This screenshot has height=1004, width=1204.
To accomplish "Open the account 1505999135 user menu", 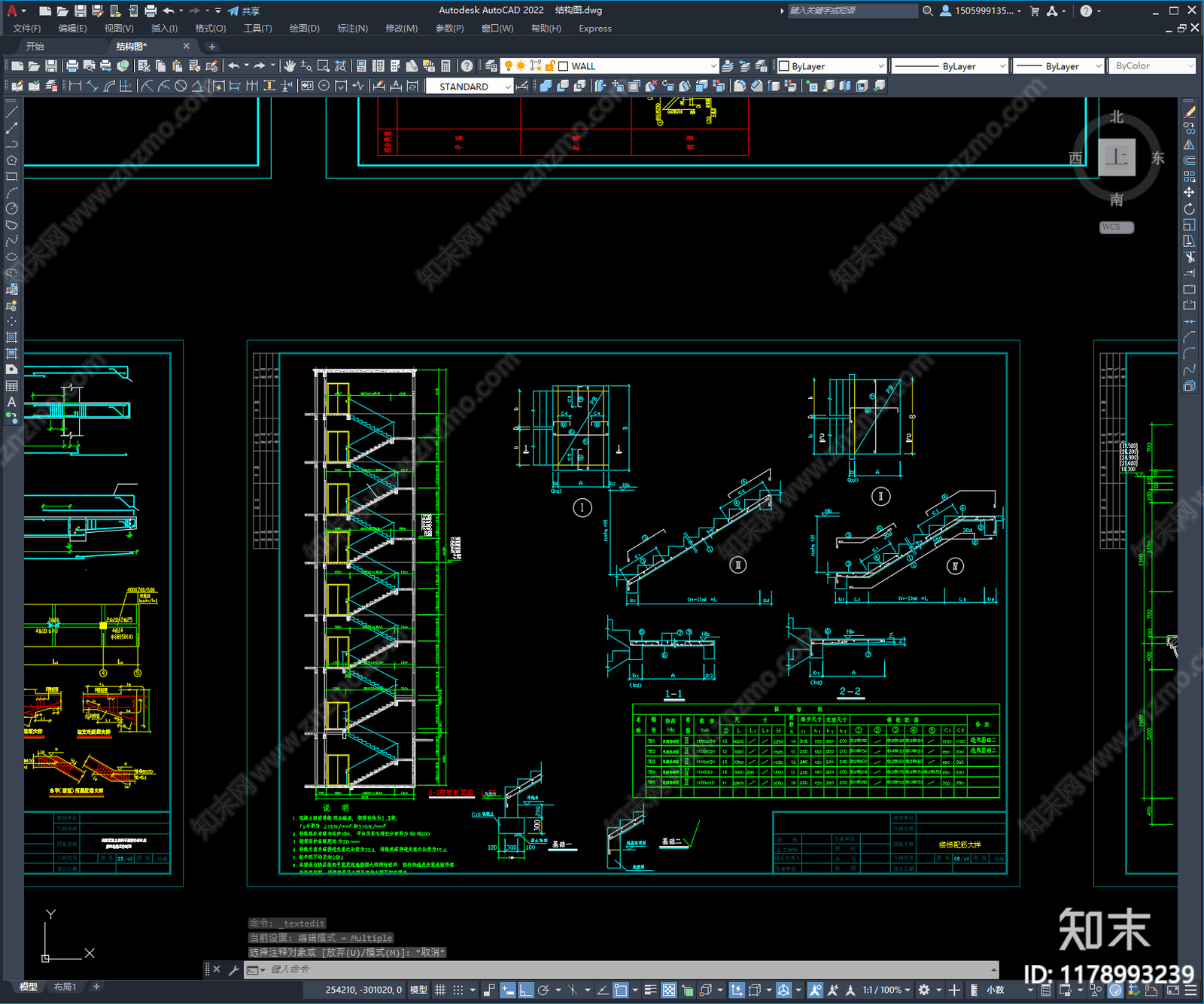I will coord(981,11).
